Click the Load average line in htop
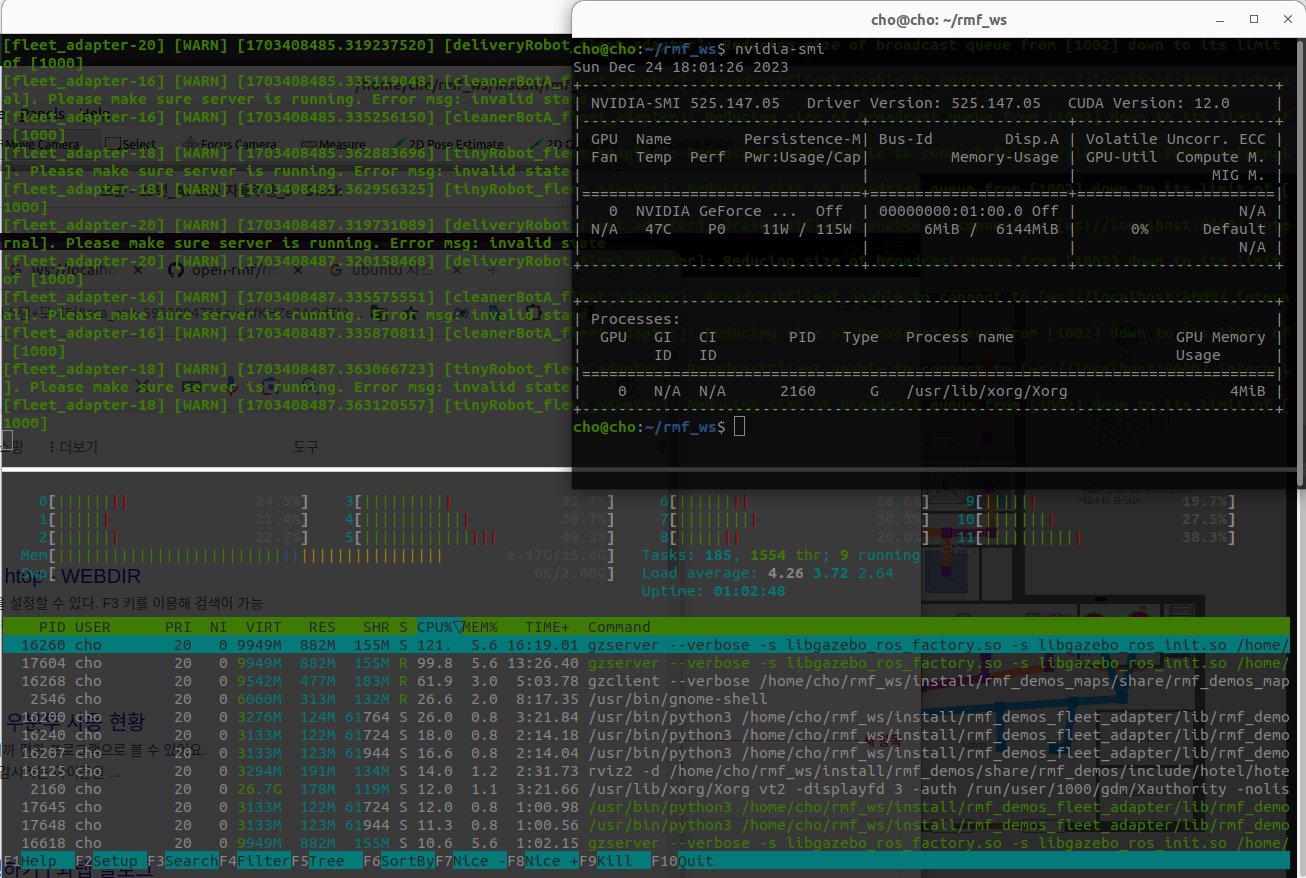The width and height of the screenshot is (1306, 878). tap(767, 573)
